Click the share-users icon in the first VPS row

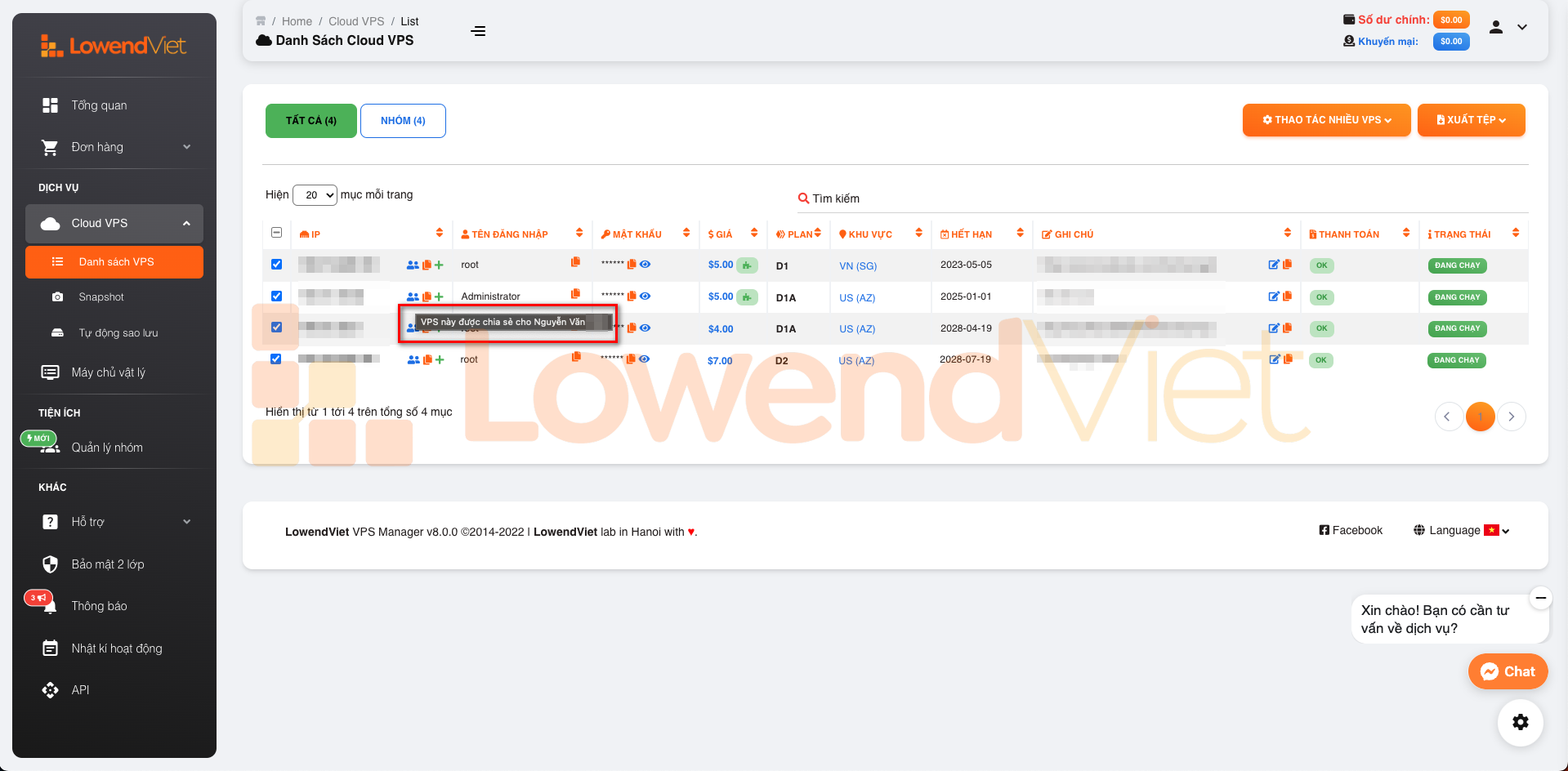pos(413,265)
